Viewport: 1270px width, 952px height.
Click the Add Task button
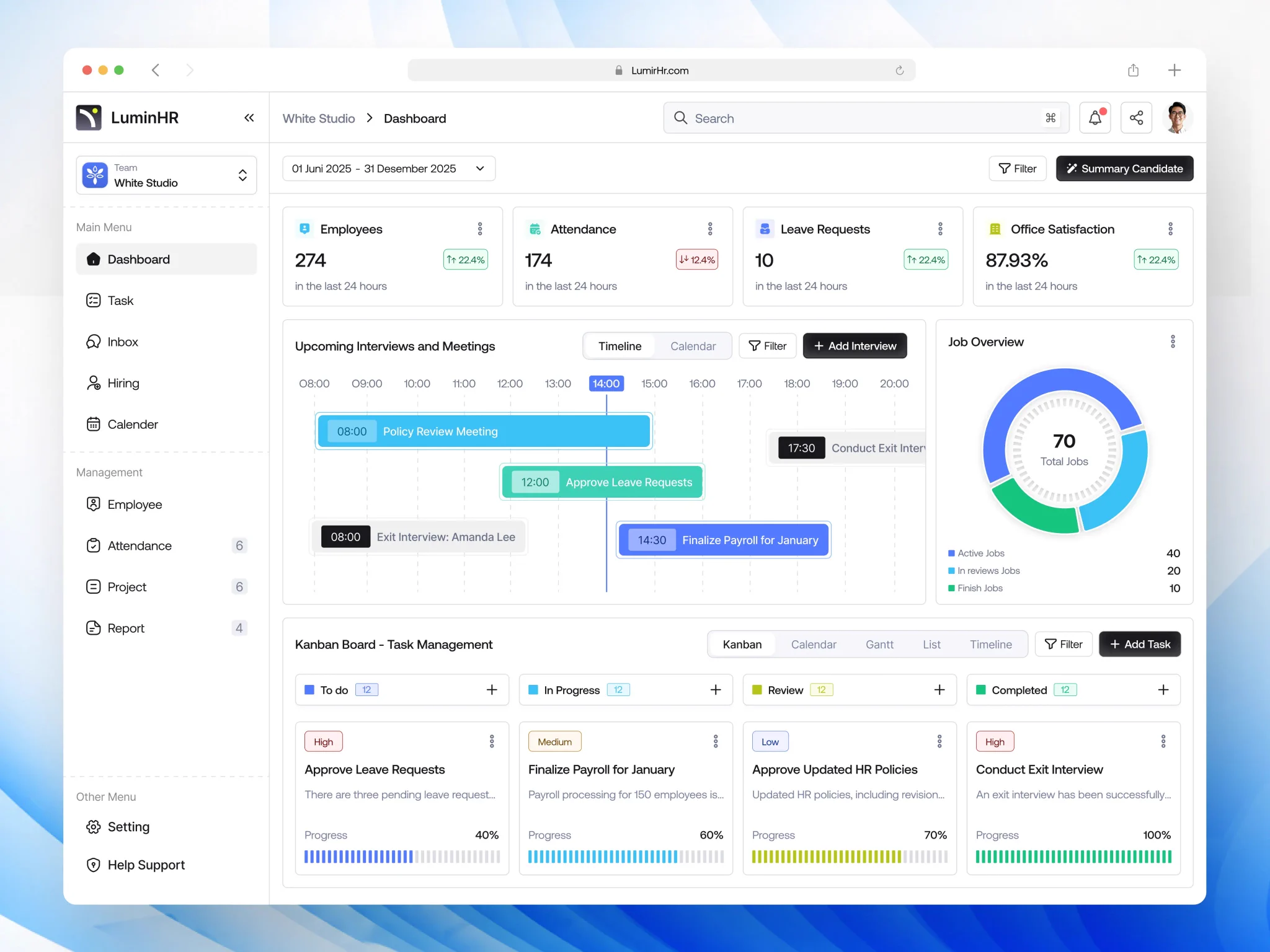[1140, 644]
